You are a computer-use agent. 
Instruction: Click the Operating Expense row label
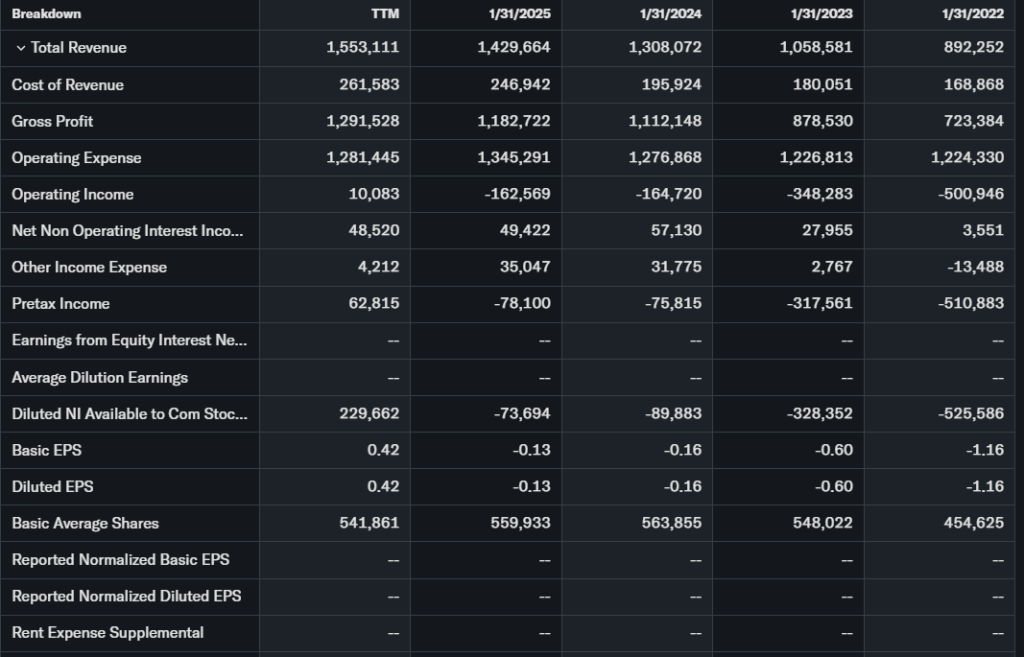77,158
